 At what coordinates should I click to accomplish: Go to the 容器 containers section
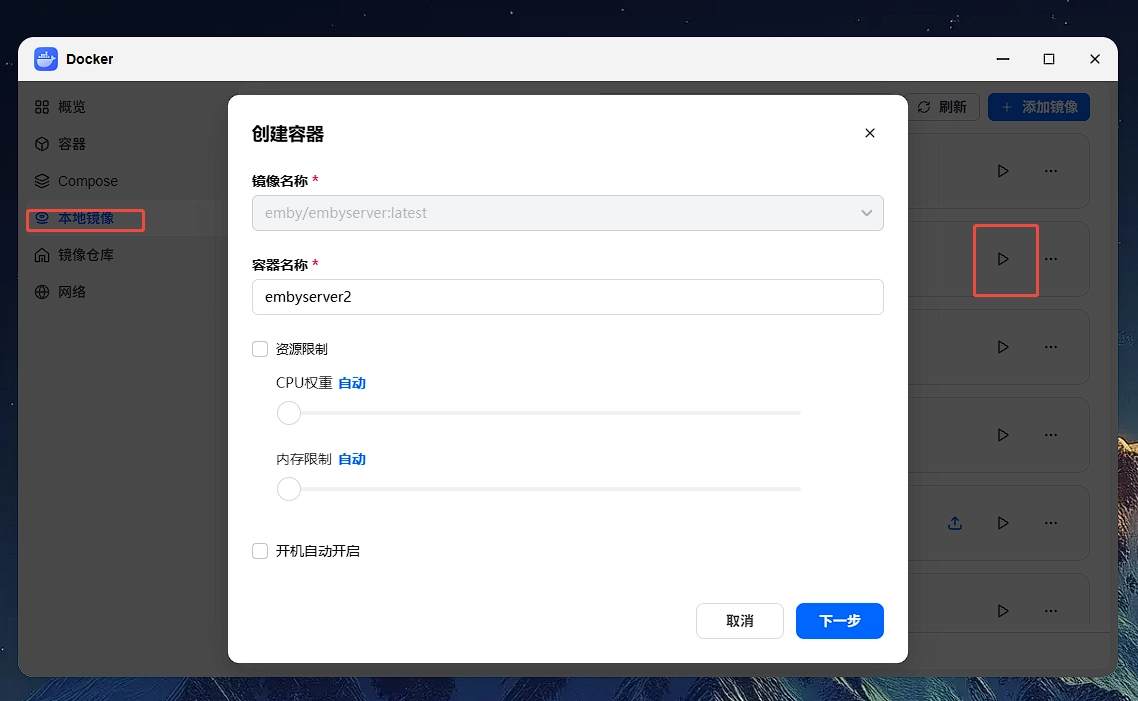[60, 144]
